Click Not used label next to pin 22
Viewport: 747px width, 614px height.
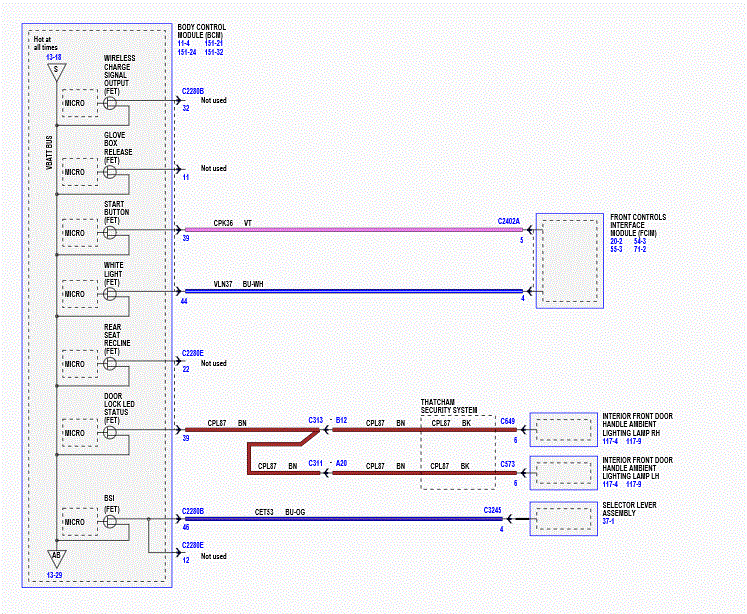point(213,363)
